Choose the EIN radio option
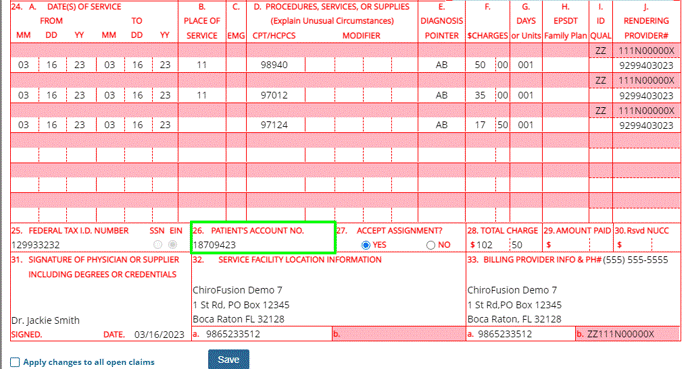688x369 pixels. (x=173, y=245)
